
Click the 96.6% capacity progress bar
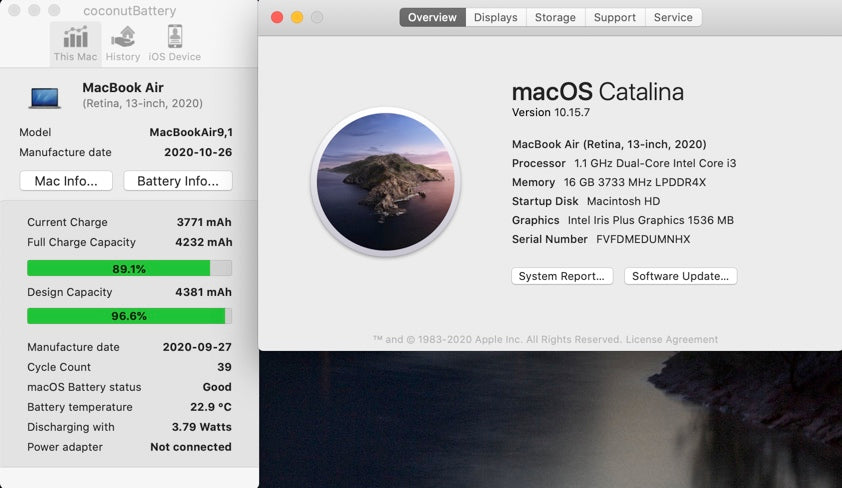[x=129, y=316]
